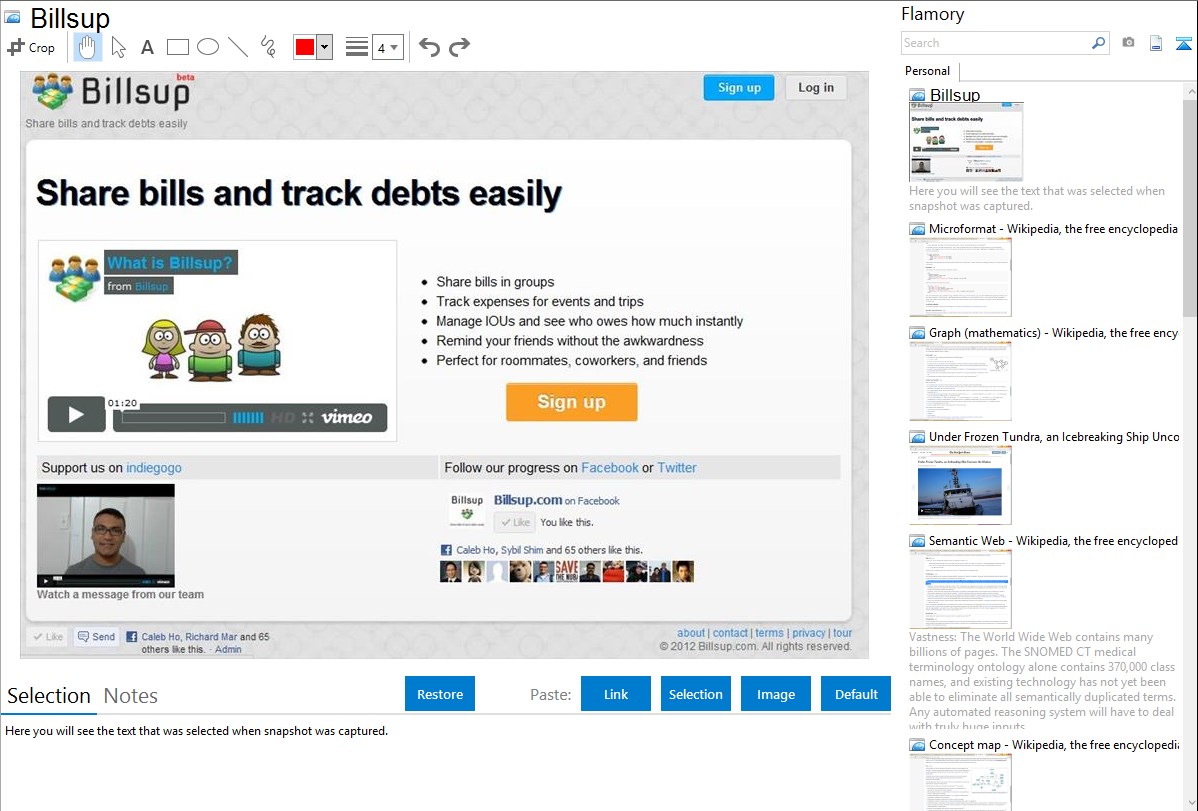The width and height of the screenshot is (1198, 811).
Task: Click the line thickness icon
Action: coord(357,47)
